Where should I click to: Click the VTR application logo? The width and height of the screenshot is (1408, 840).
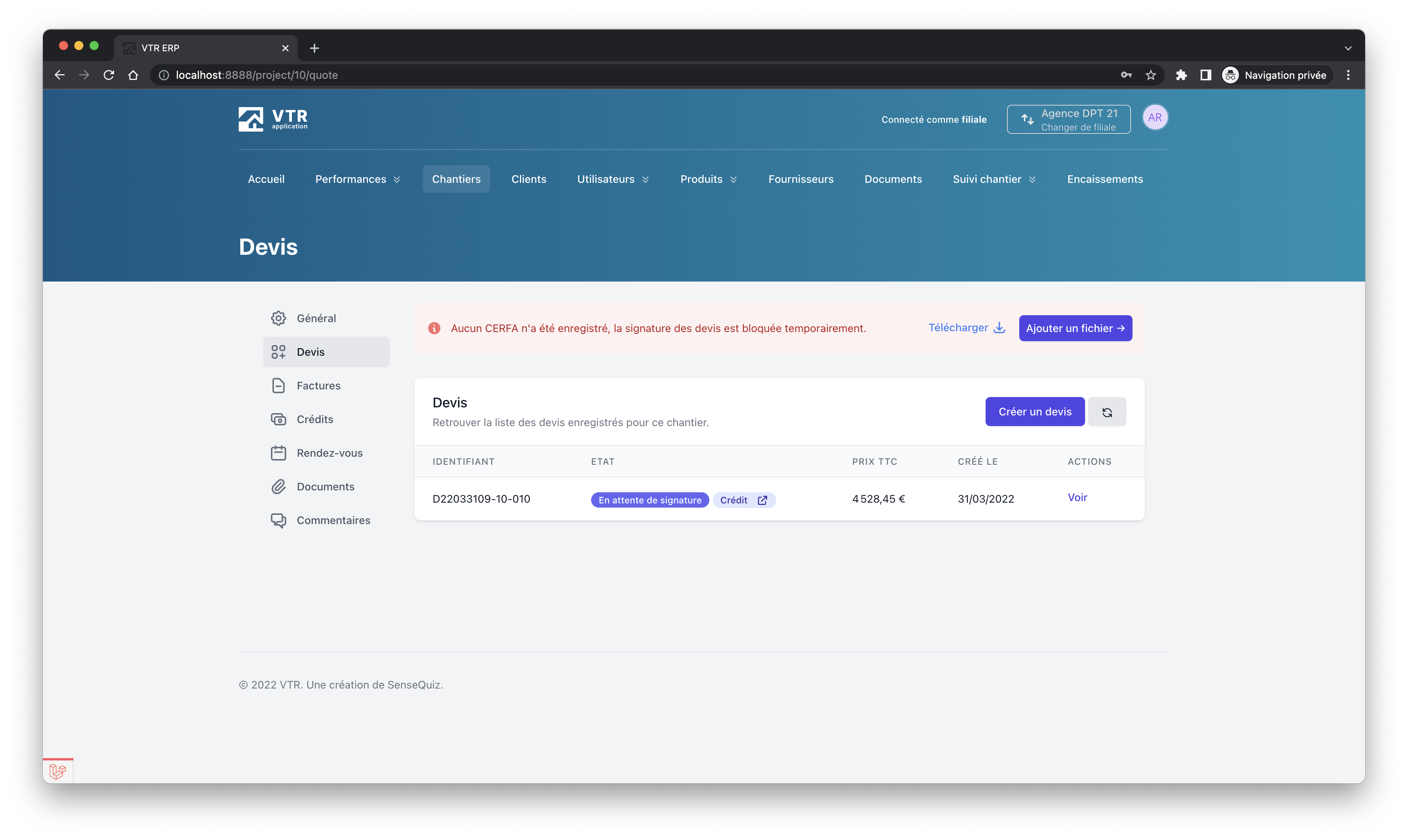[273, 119]
